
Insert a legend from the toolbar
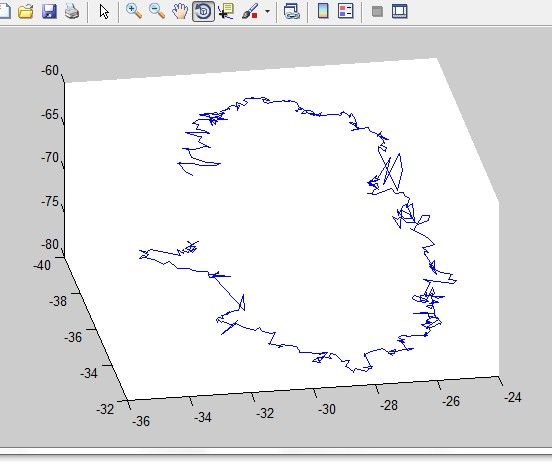345,11
